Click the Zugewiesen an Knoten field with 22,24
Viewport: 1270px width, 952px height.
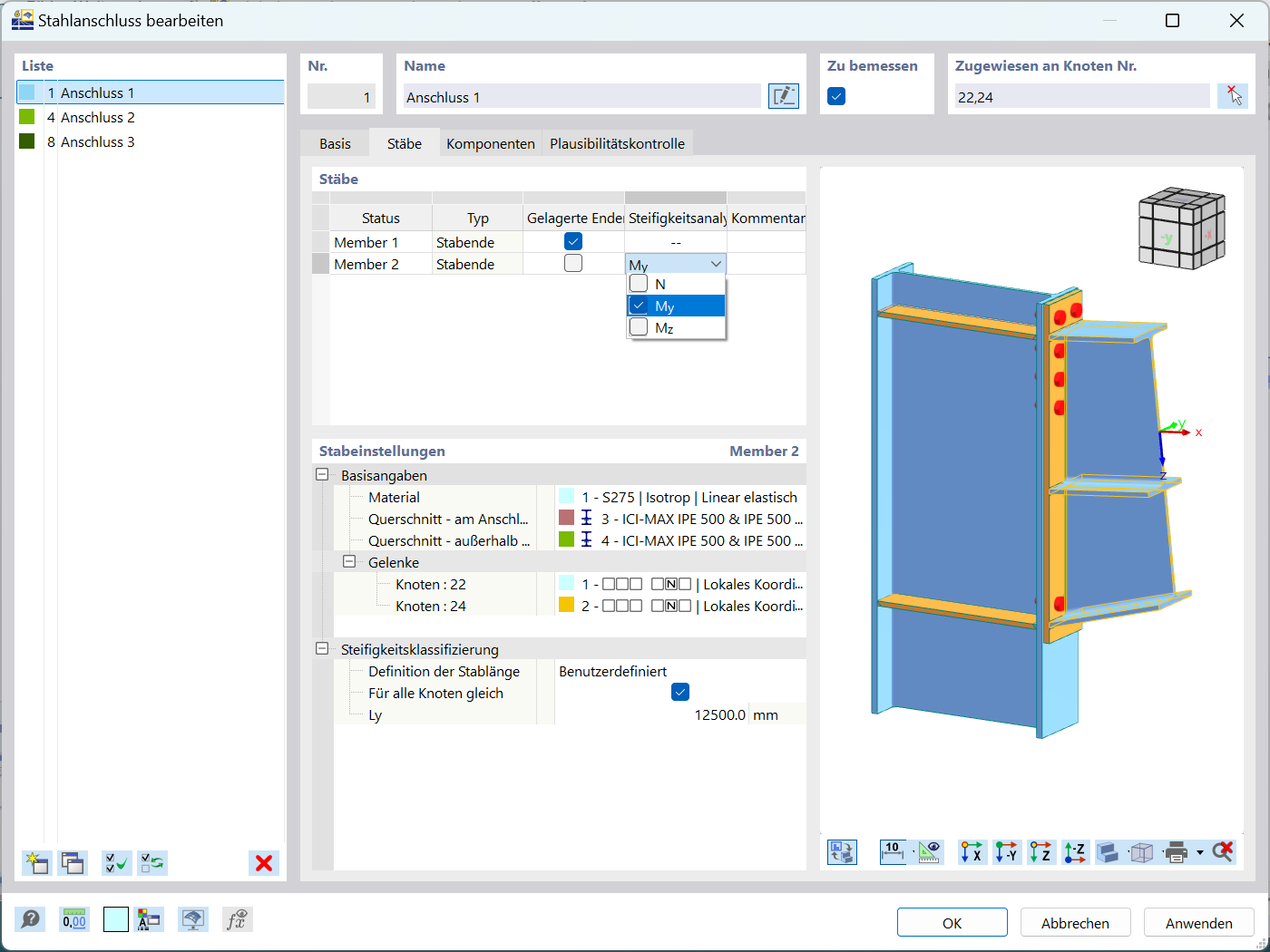pyautogui.click(x=1082, y=96)
